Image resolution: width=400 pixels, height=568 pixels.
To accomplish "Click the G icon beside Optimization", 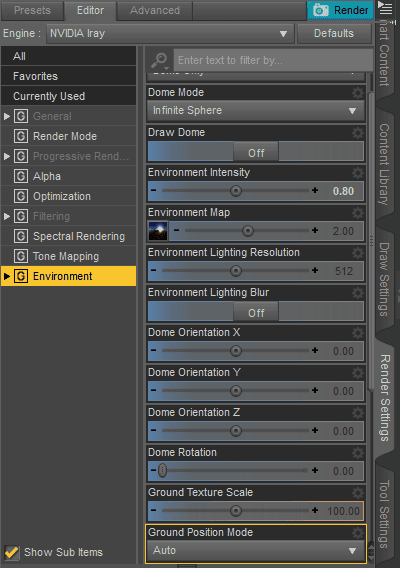I will point(21,196).
